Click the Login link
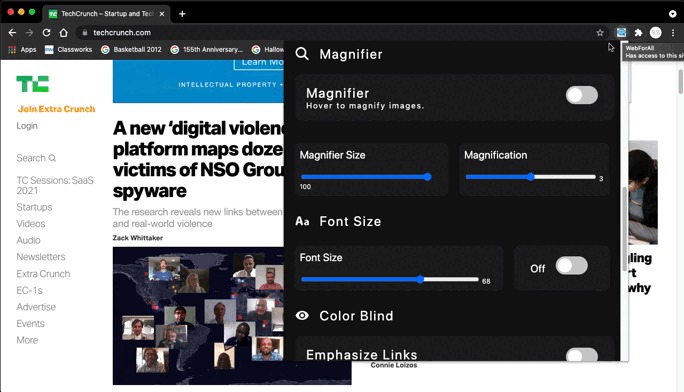 27,126
